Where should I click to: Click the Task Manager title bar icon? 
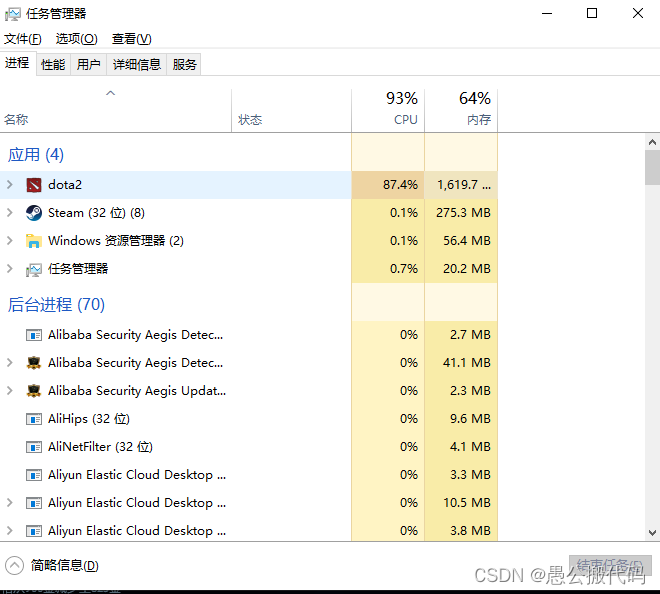coord(13,15)
